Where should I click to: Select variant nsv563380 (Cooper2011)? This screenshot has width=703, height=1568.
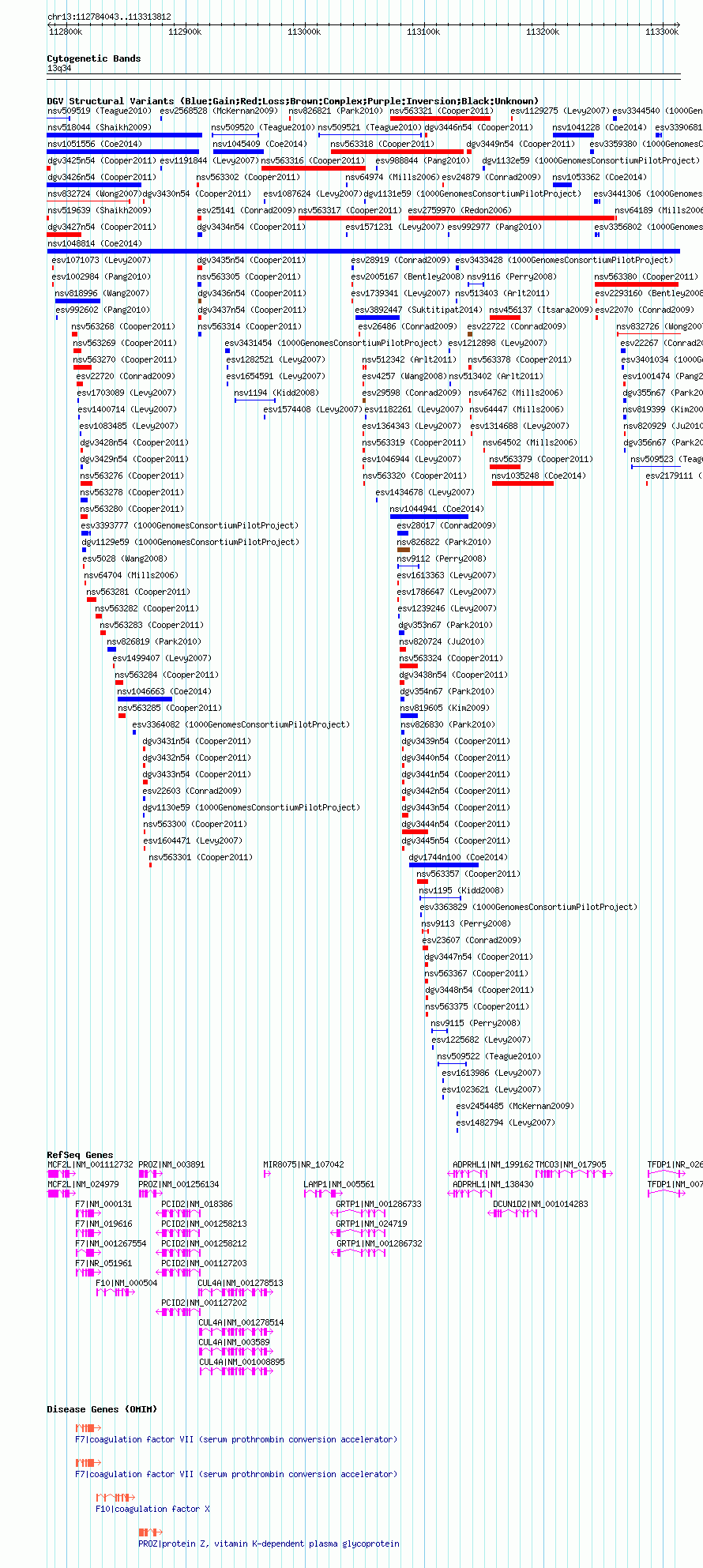(646, 276)
